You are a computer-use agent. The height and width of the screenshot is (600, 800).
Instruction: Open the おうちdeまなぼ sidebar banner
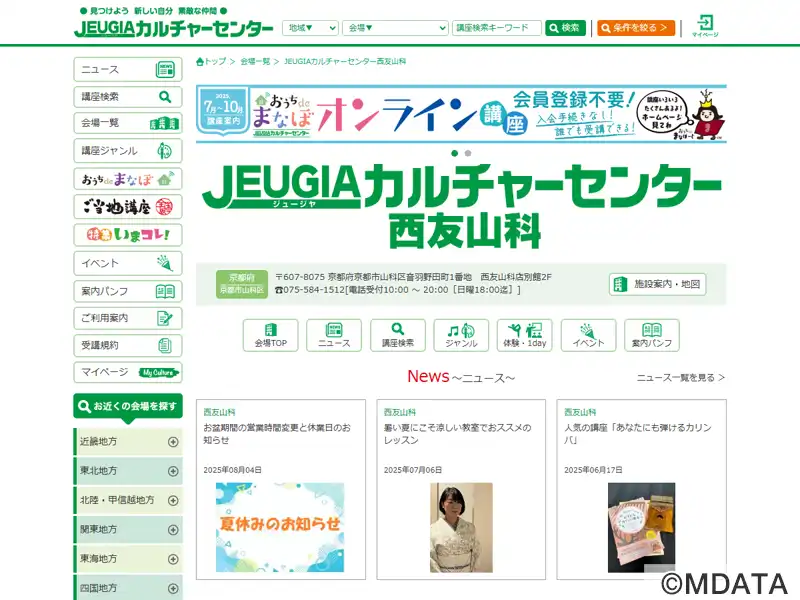point(128,179)
